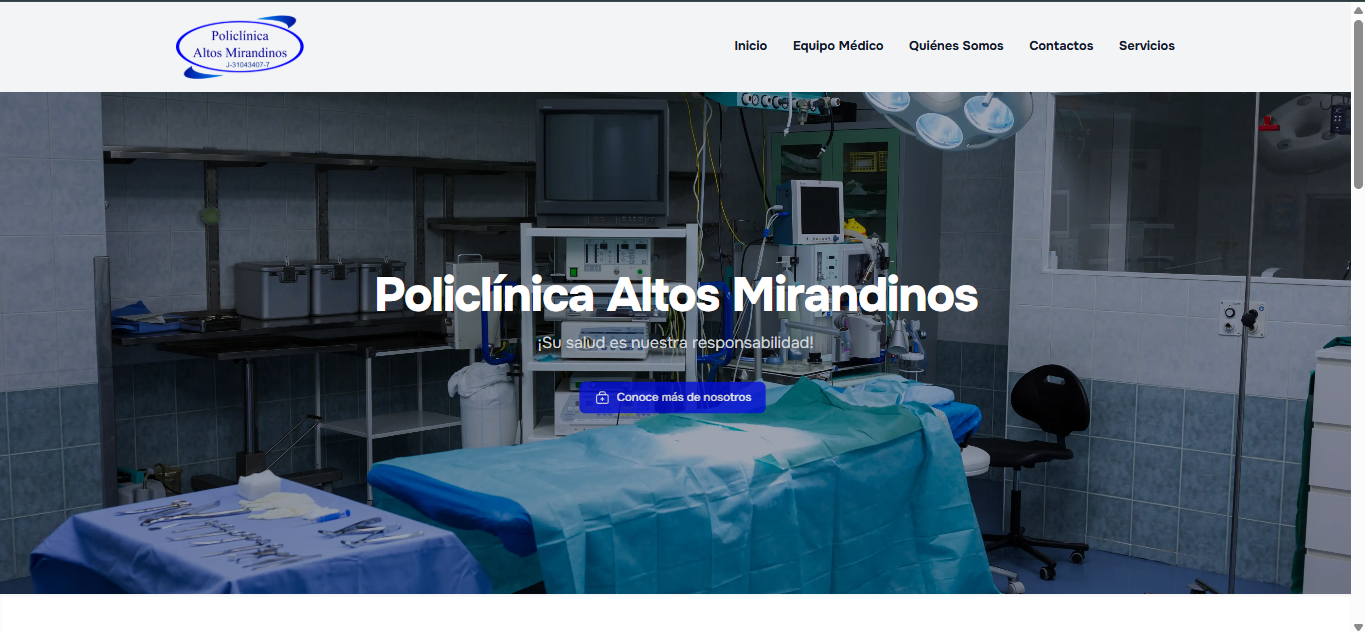Image resolution: width=1365 pixels, height=632 pixels.
Task: Click the medical kit icon in the button
Action: pyautogui.click(x=602, y=397)
